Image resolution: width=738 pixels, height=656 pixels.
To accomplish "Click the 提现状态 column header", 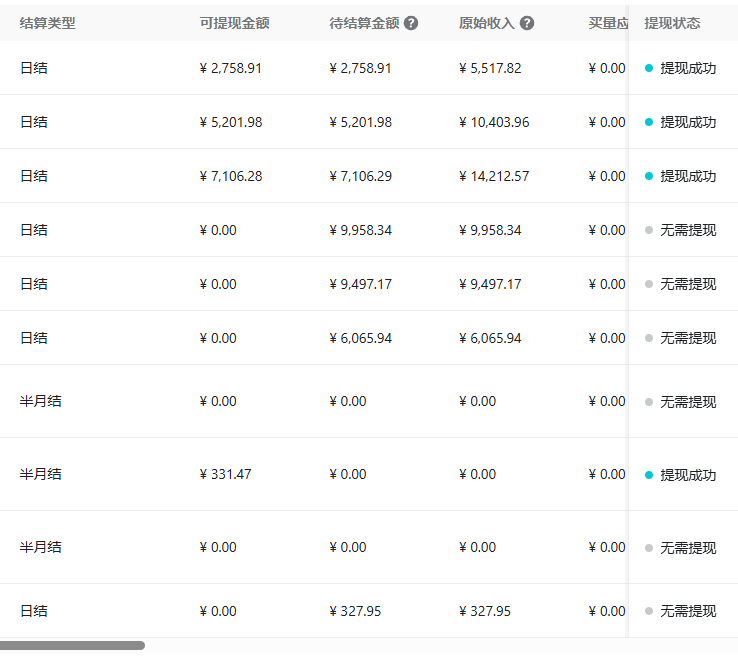I will [672, 23].
